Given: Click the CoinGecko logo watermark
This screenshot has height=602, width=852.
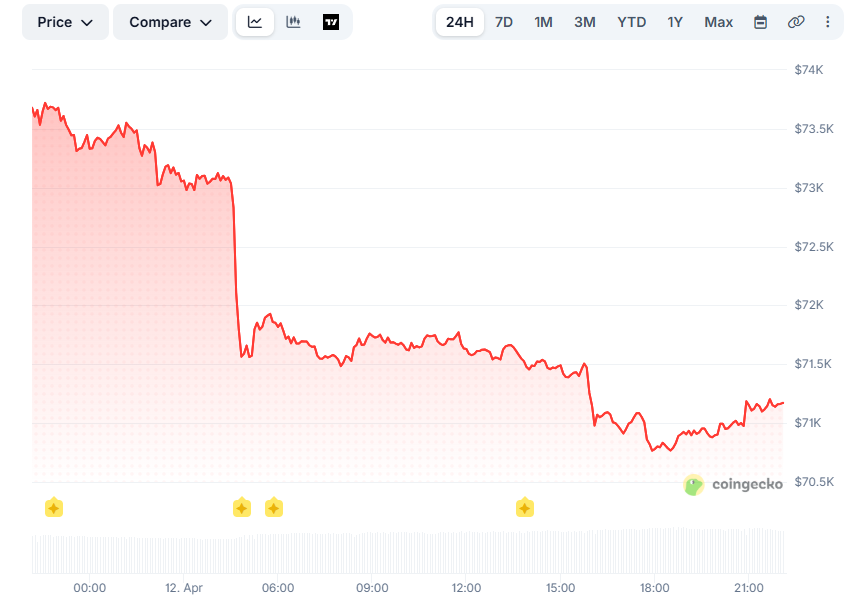Looking at the screenshot, I should [733, 485].
